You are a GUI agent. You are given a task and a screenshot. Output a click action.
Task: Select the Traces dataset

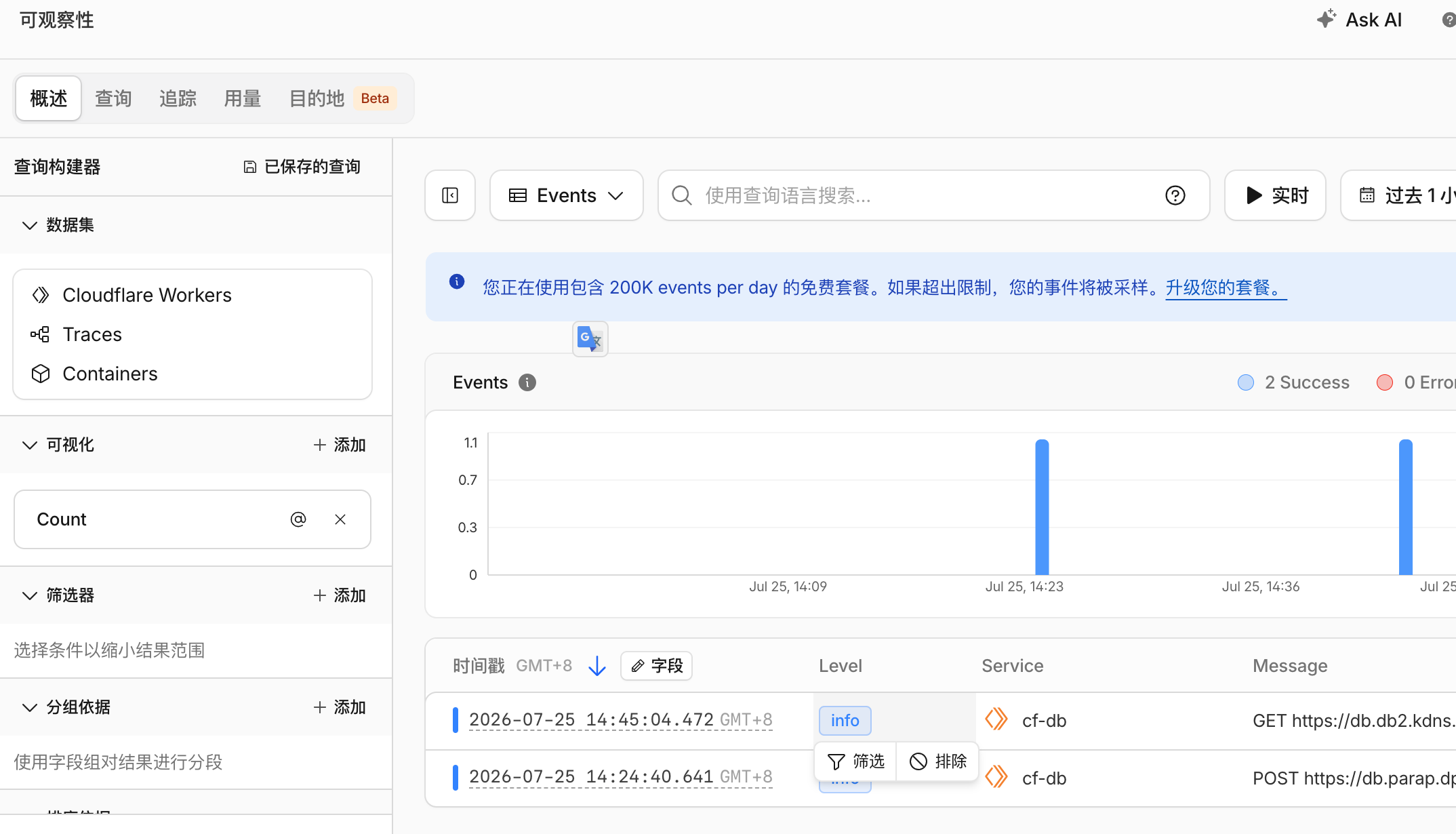point(193,334)
